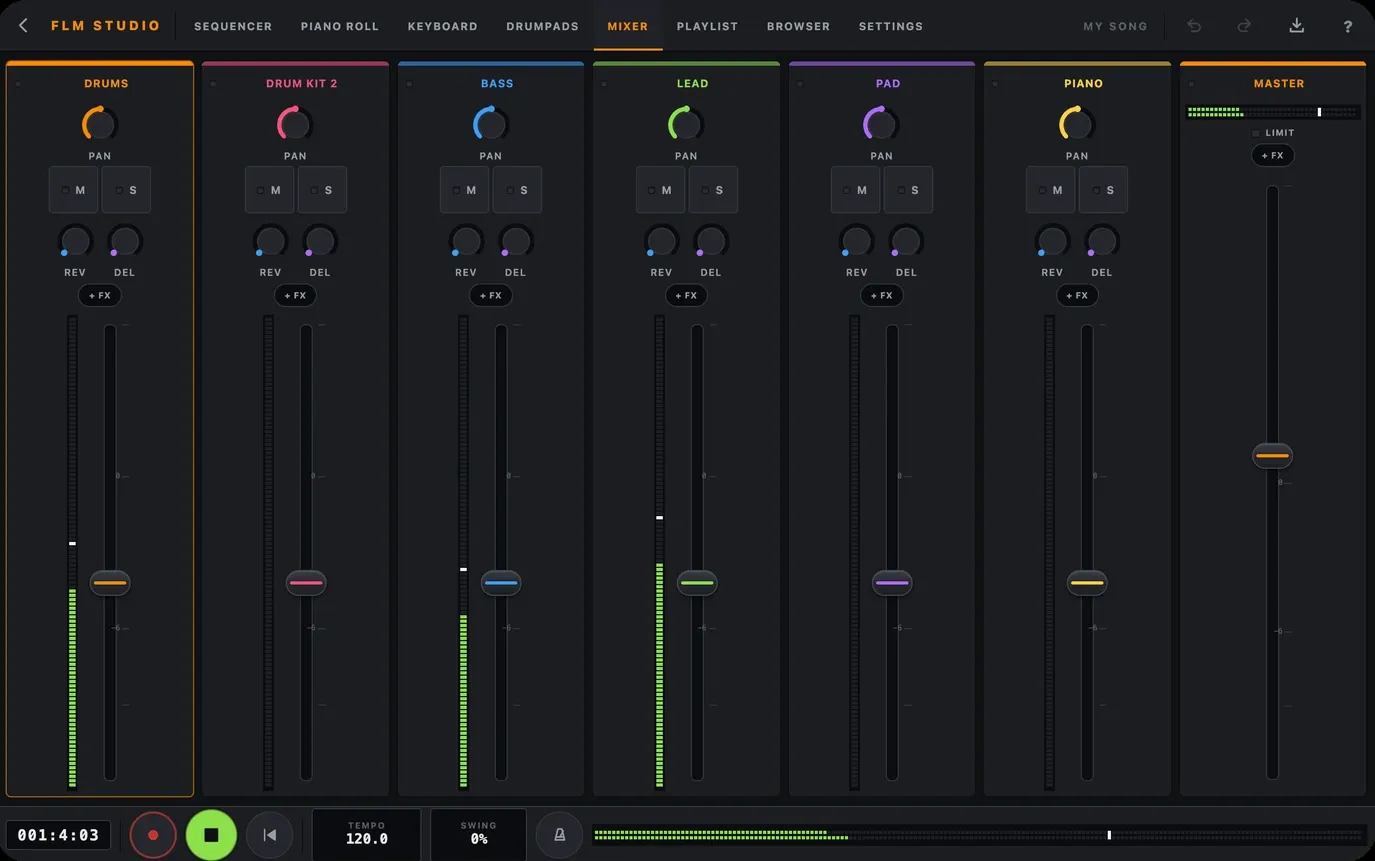Click the Bass REV send knob

[x=466, y=241]
